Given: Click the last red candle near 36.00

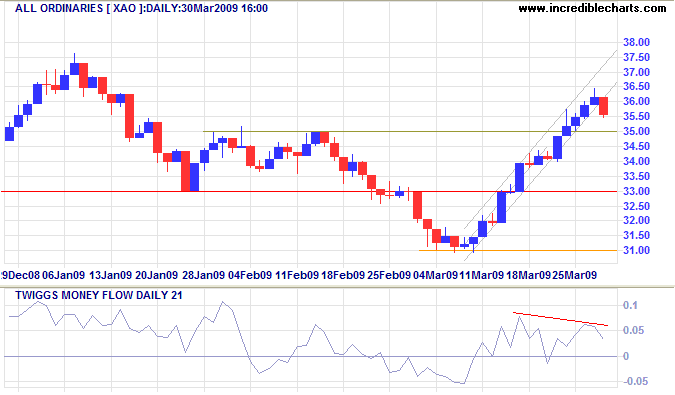Looking at the screenshot, I should point(604,106).
